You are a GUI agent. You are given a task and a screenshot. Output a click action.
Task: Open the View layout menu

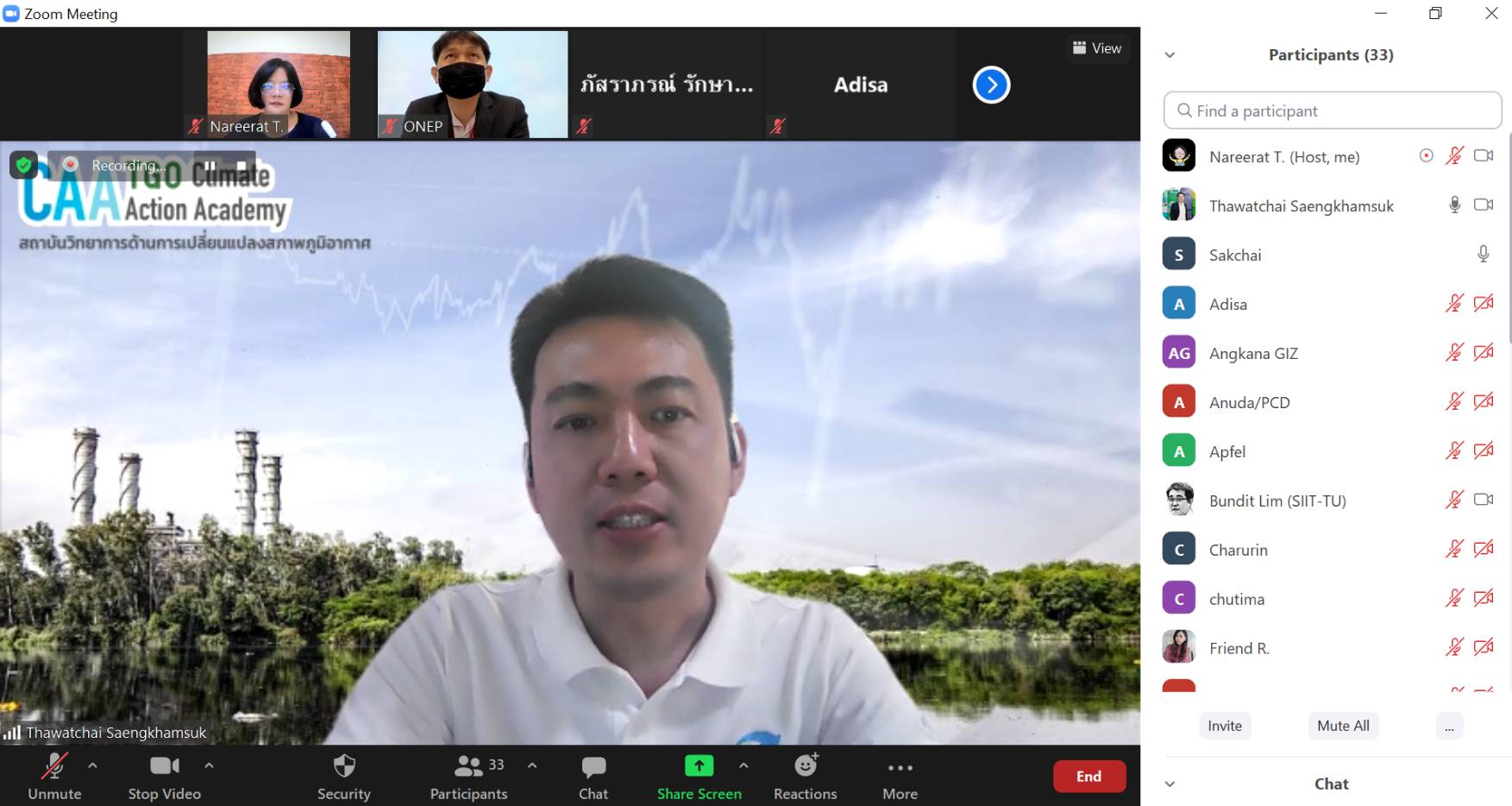click(x=1097, y=48)
